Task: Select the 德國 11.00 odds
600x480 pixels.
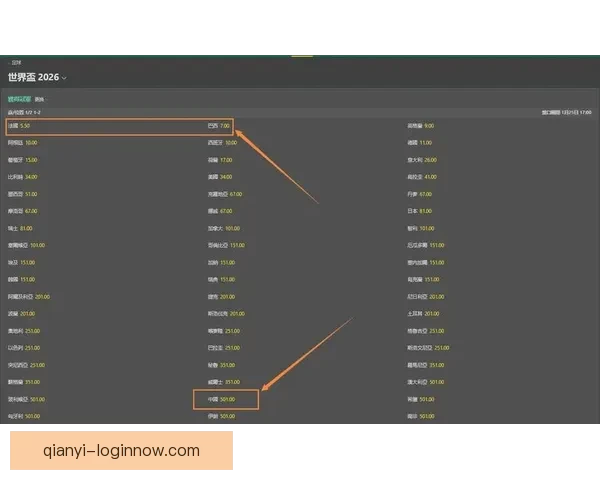Action: pyautogui.click(x=419, y=142)
